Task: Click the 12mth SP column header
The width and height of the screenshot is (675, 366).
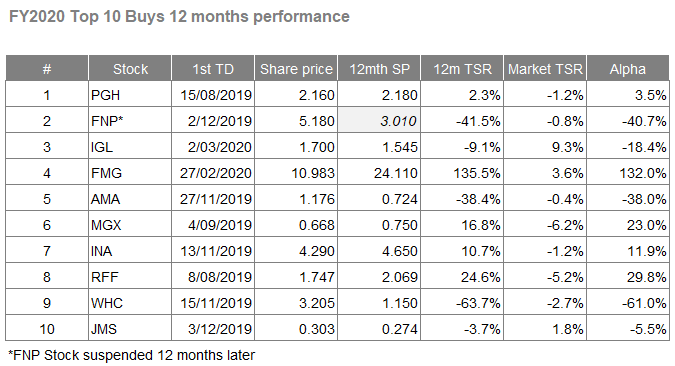Action: click(x=379, y=68)
